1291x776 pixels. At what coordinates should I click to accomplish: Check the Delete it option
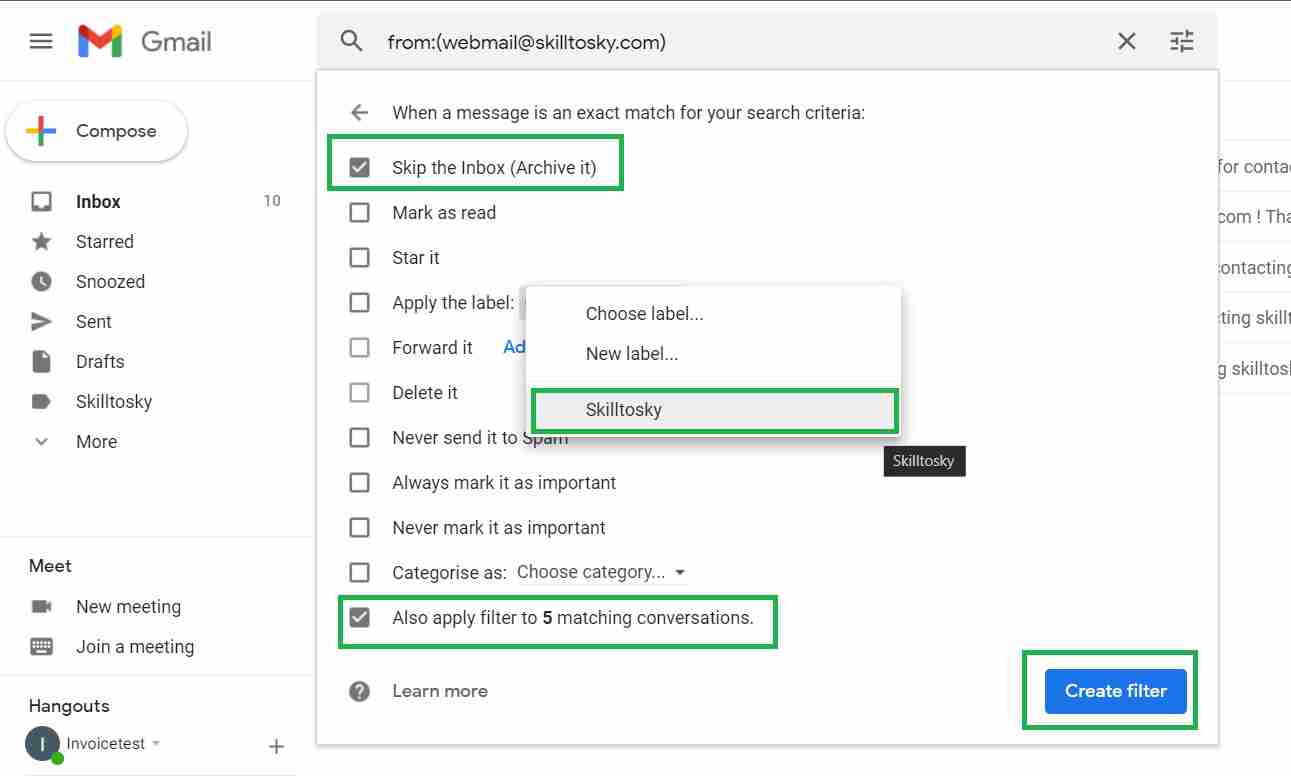[x=359, y=392]
